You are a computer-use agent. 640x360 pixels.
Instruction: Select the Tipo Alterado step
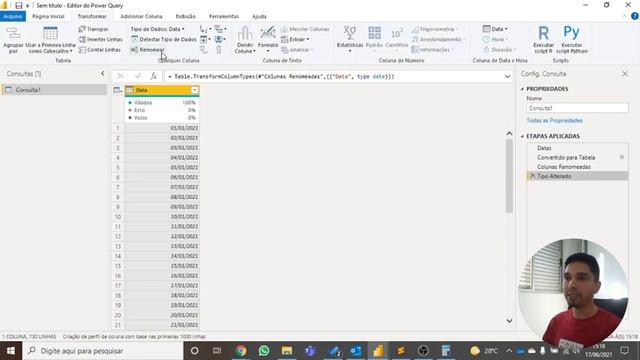pyautogui.click(x=577, y=176)
